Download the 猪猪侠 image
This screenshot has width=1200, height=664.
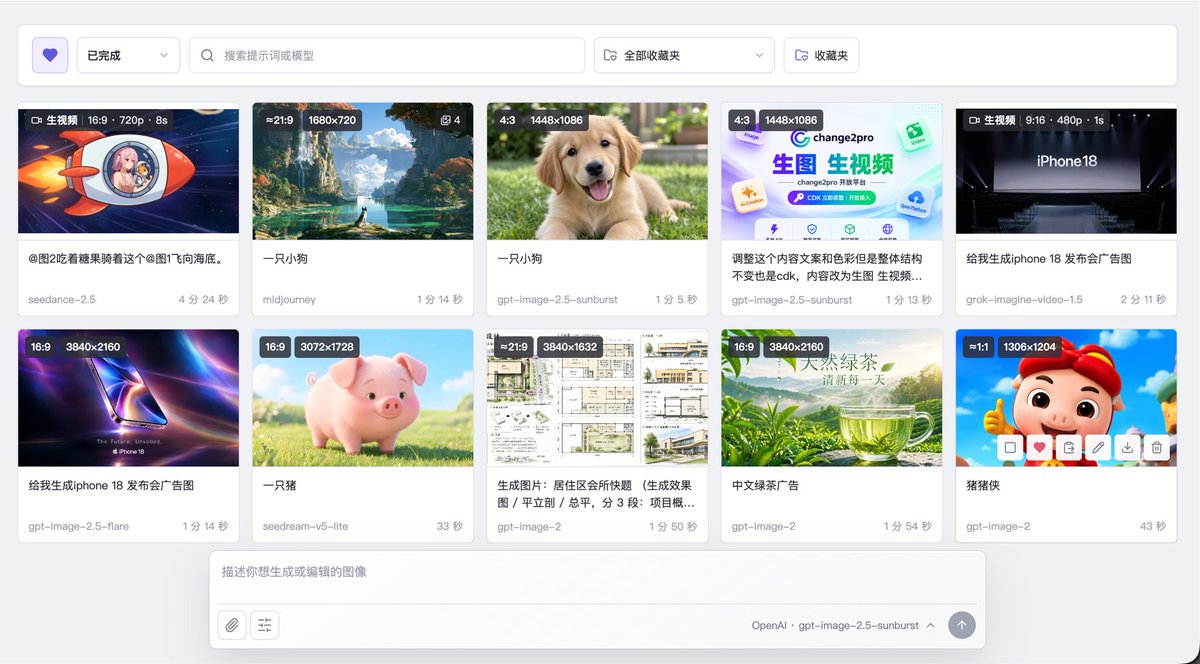tap(1128, 448)
